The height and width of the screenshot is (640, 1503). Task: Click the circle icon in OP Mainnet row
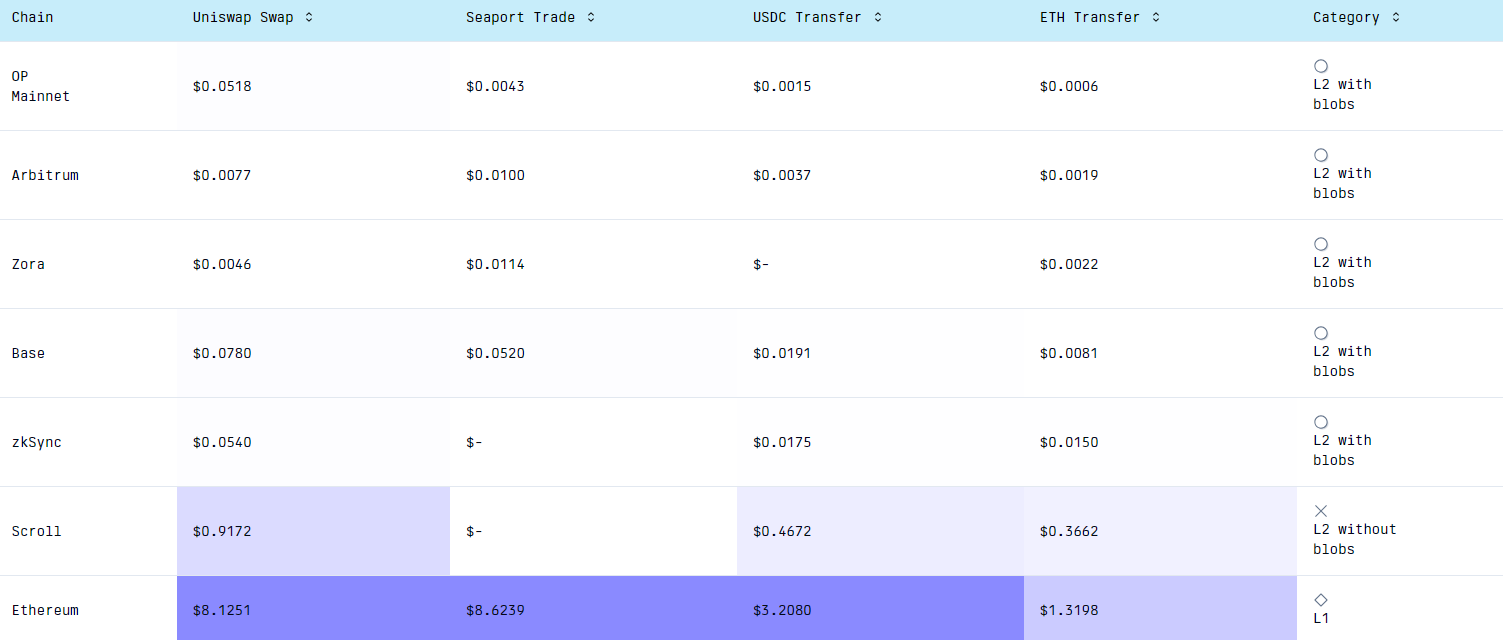[1320, 66]
